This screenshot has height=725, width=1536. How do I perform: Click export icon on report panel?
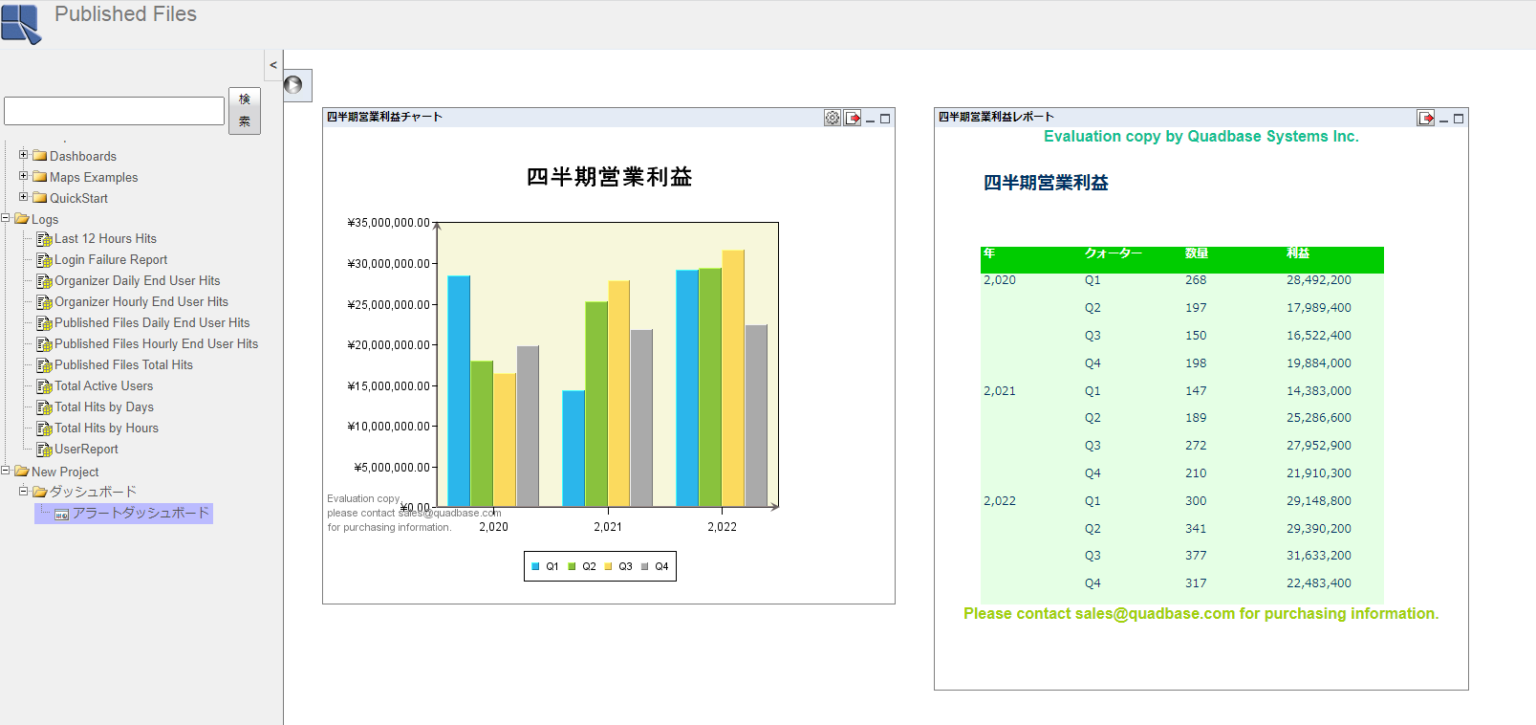1425,118
